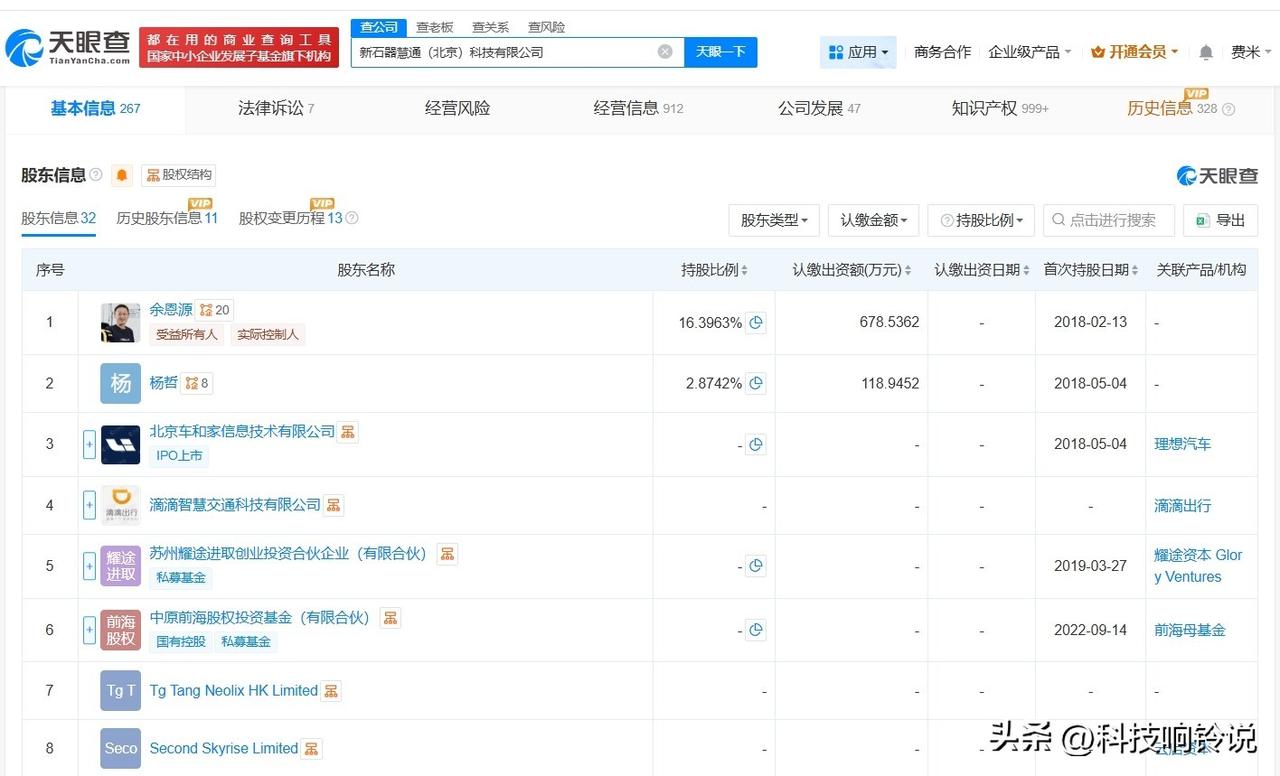This screenshot has width=1280, height=776.
Task: Open the notification bell in header
Action: [1206, 52]
